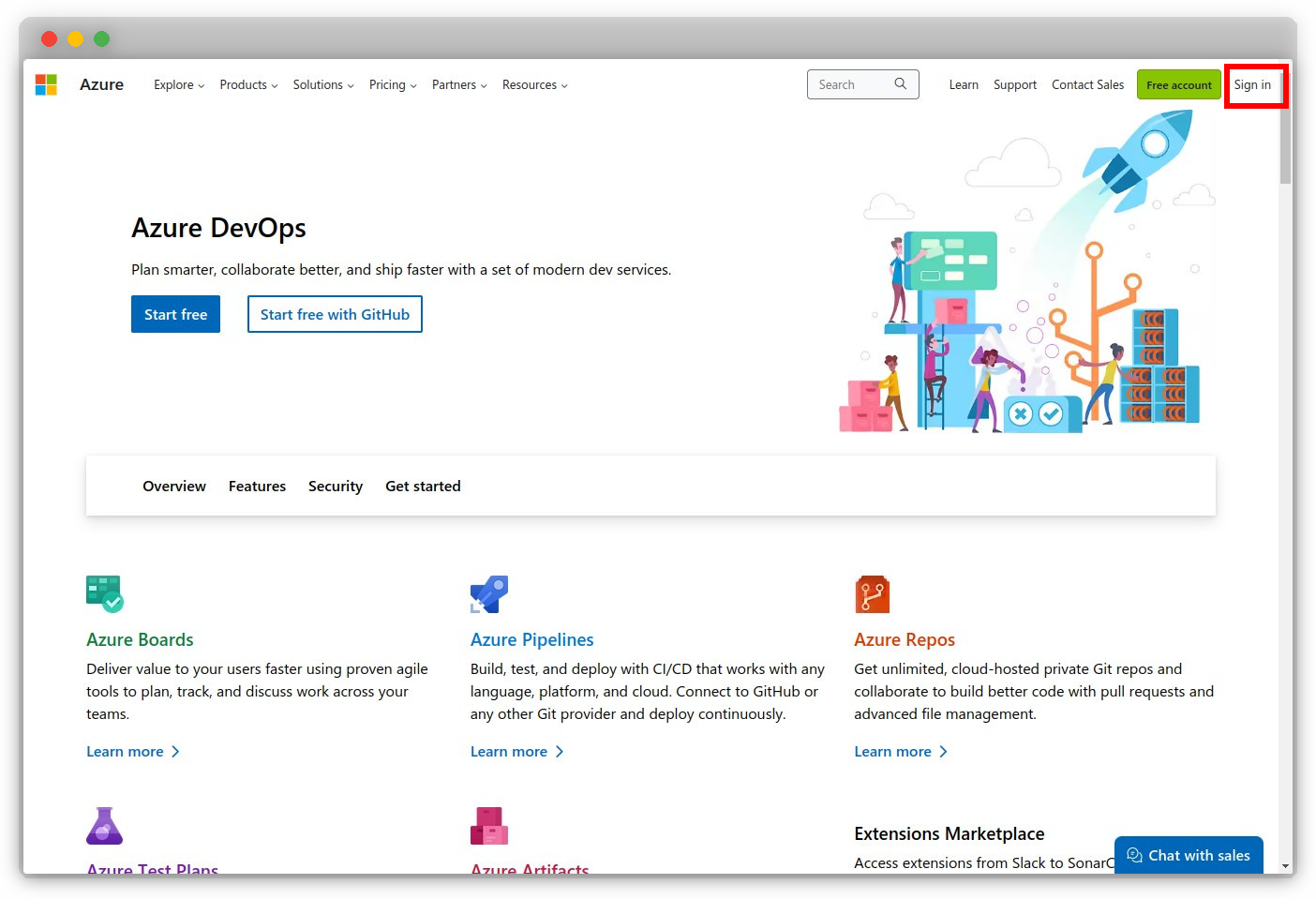The image size is (1316, 899).
Task: Click the scrollbar down arrow
Action: 1285,866
